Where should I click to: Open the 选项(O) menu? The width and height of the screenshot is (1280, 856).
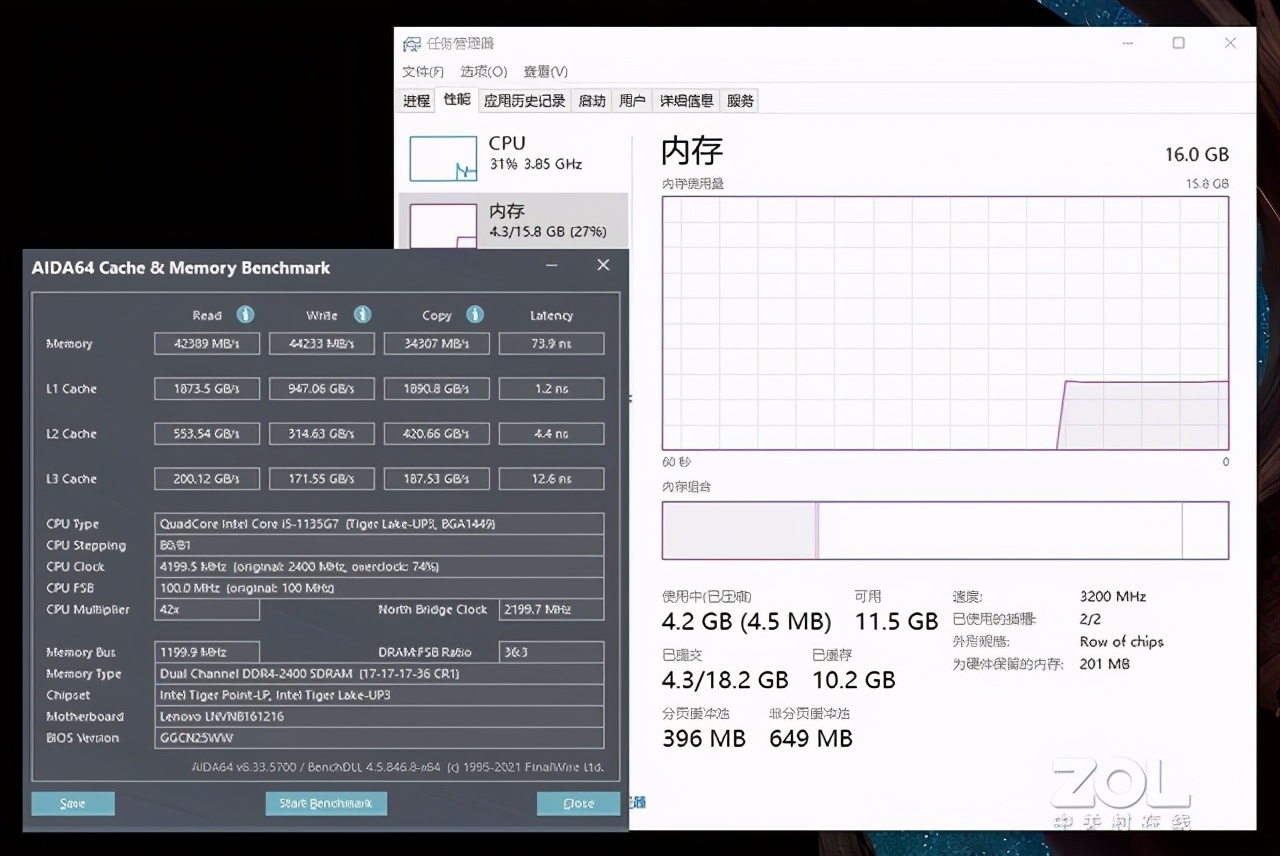tap(484, 72)
